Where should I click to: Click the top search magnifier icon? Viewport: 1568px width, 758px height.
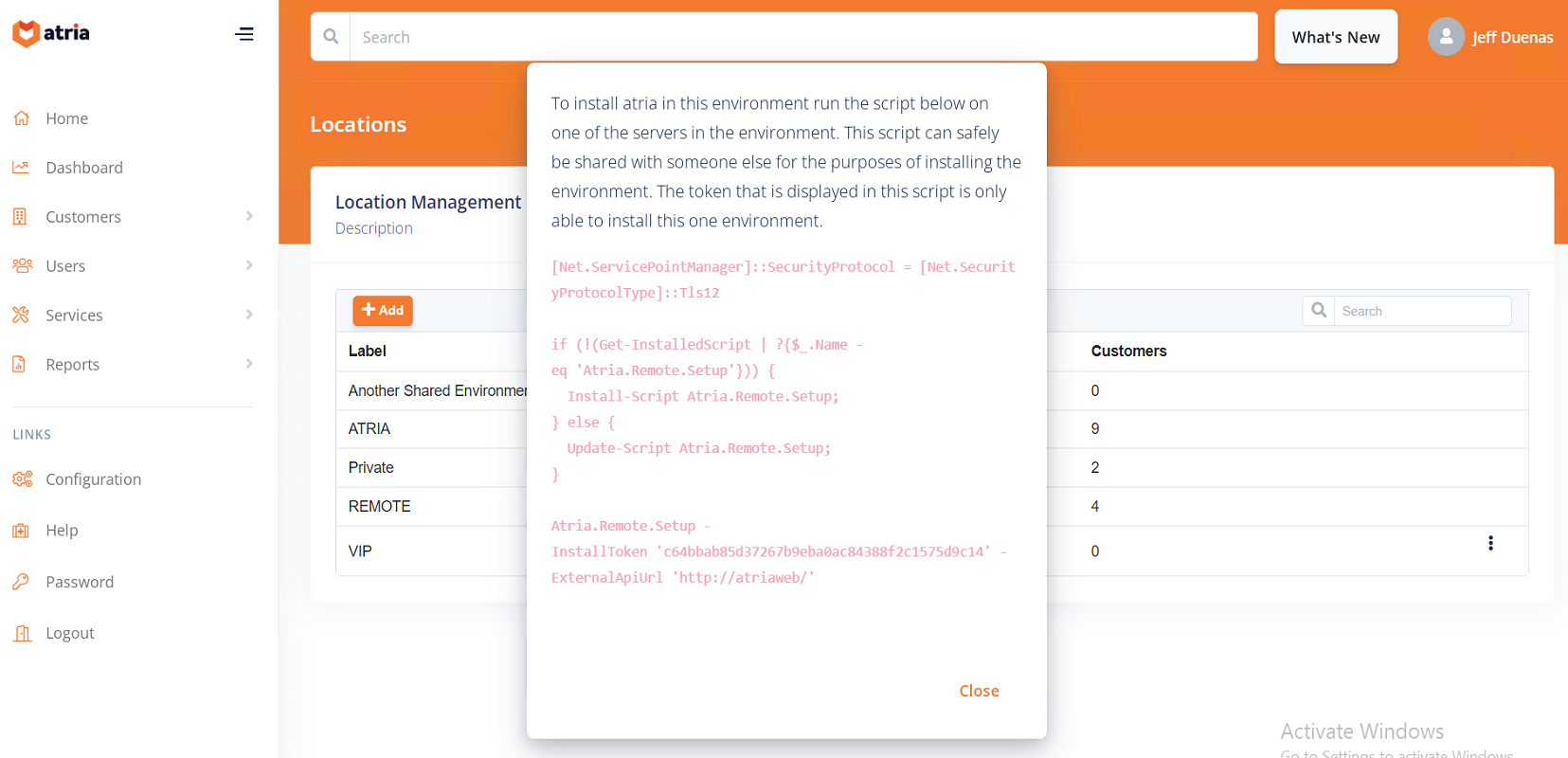click(331, 37)
